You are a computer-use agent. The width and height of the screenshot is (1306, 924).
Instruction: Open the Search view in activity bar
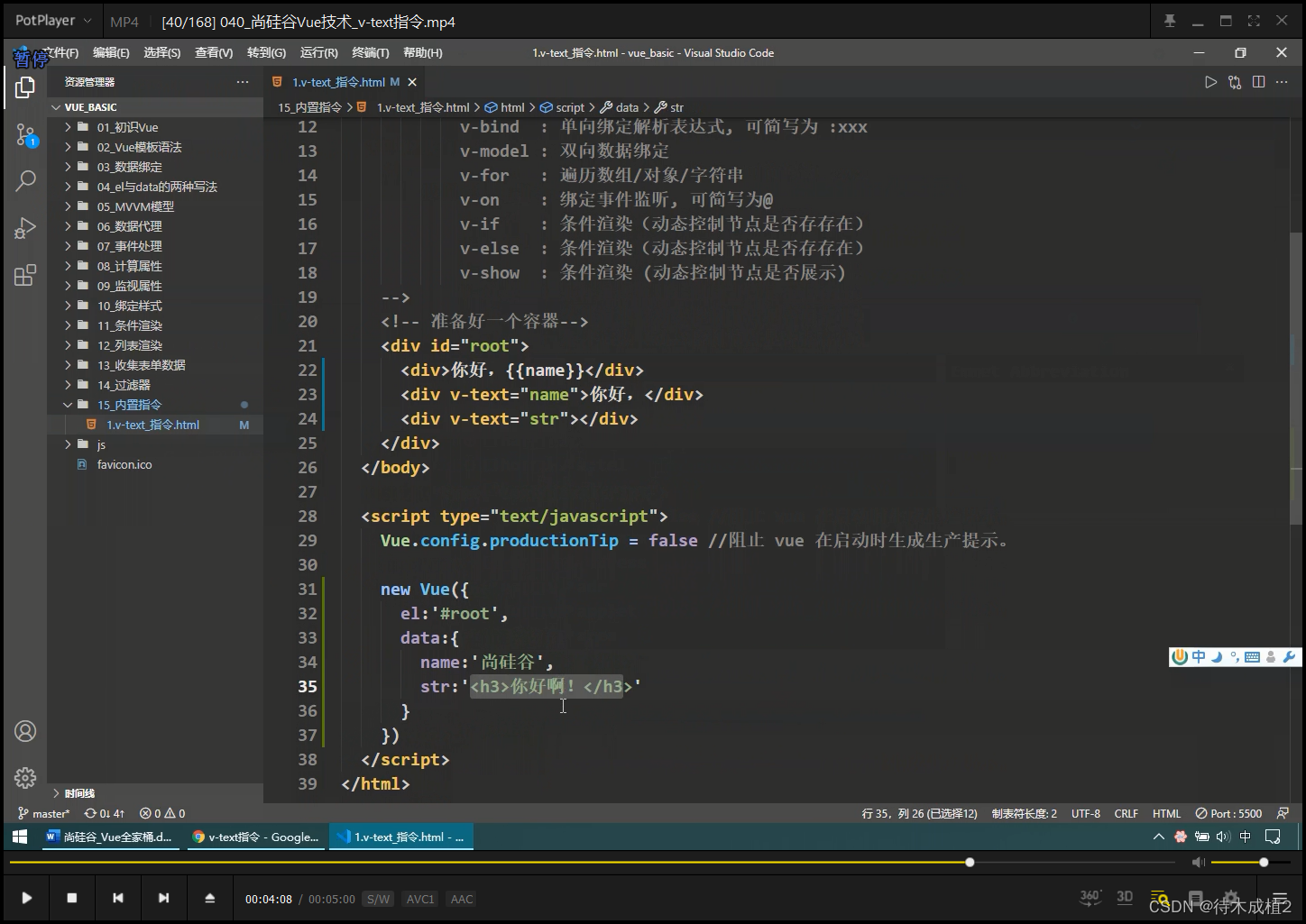tap(25, 180)
